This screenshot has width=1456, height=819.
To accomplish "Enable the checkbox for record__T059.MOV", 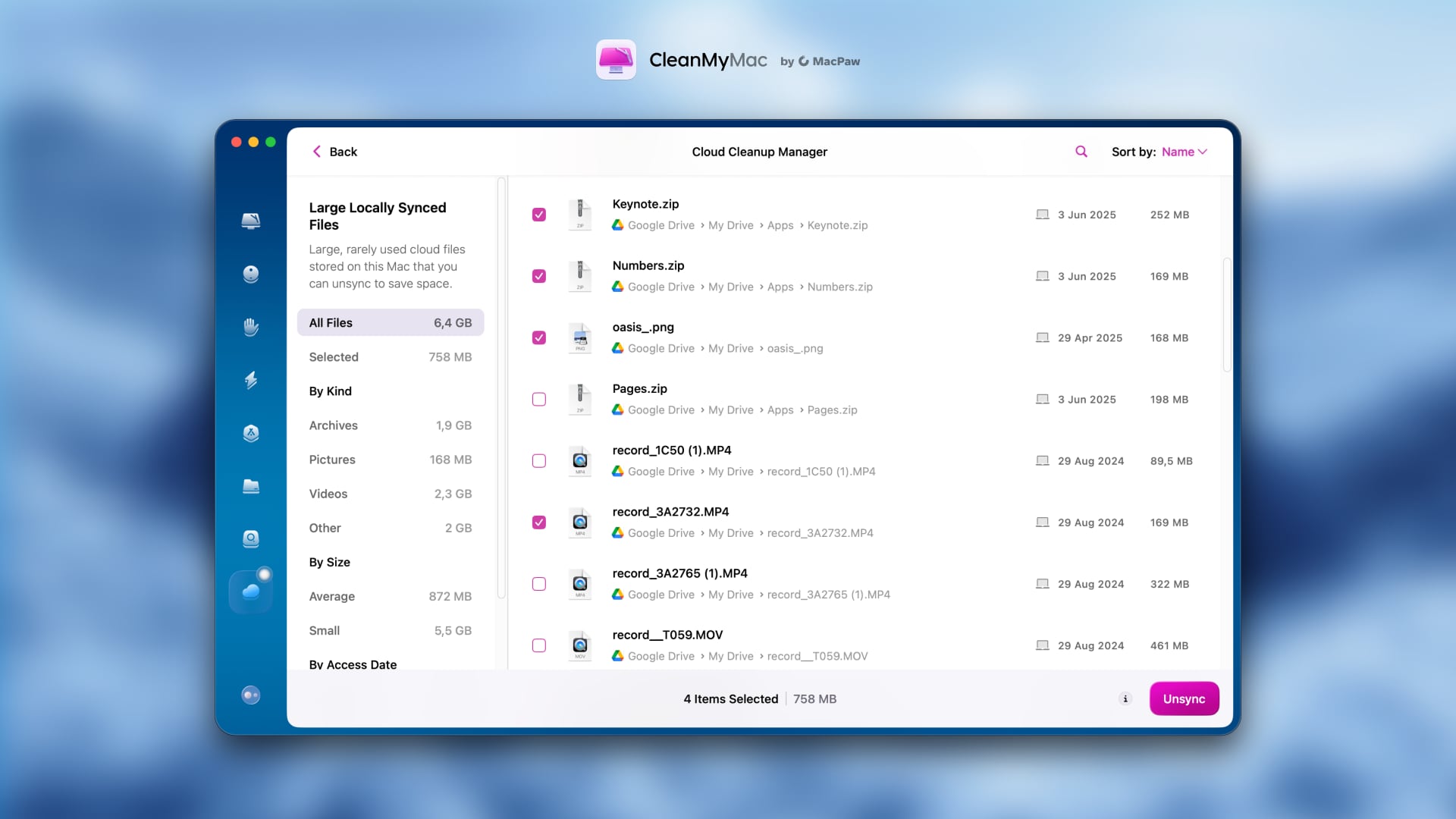I will click(x=539, y=645).
